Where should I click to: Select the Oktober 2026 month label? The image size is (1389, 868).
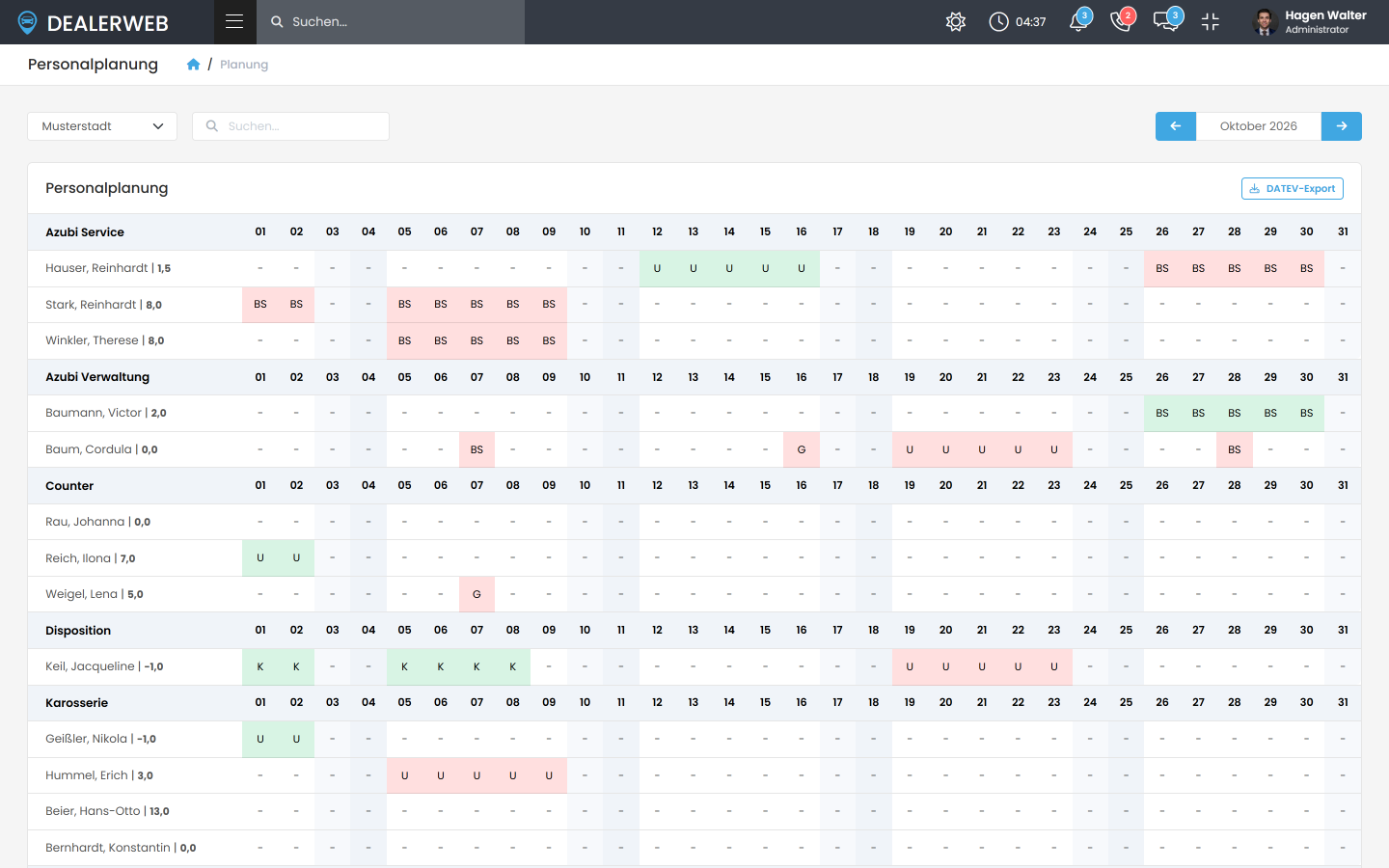point(1259,126)
